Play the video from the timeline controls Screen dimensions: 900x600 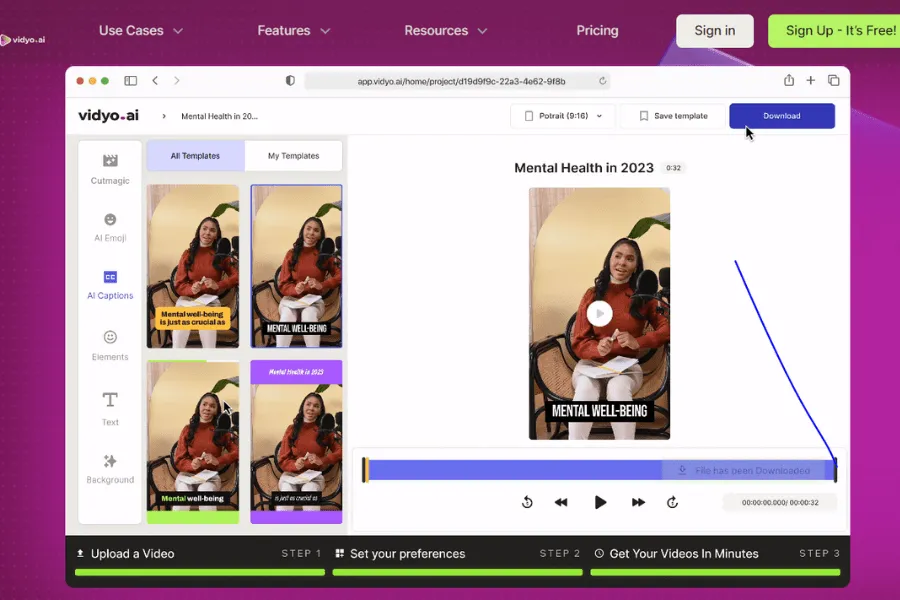(600, 502)
